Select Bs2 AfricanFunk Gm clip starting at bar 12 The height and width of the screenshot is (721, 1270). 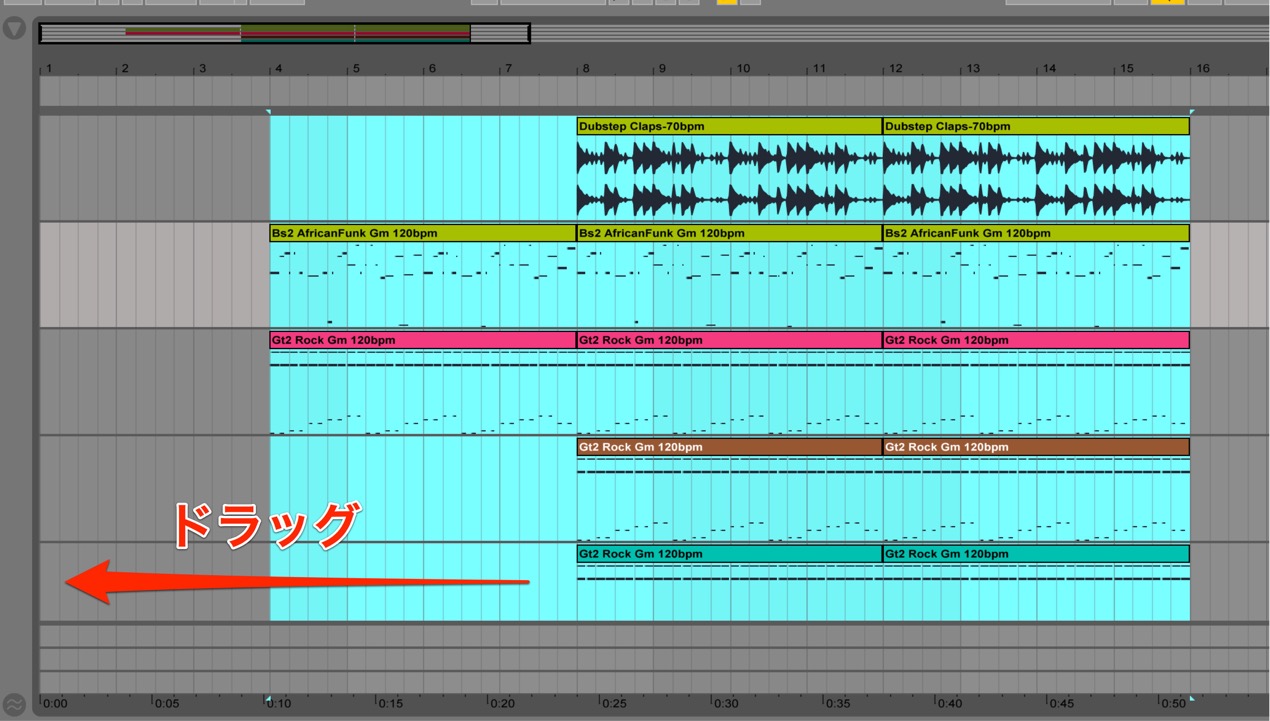click(1036, 233)
